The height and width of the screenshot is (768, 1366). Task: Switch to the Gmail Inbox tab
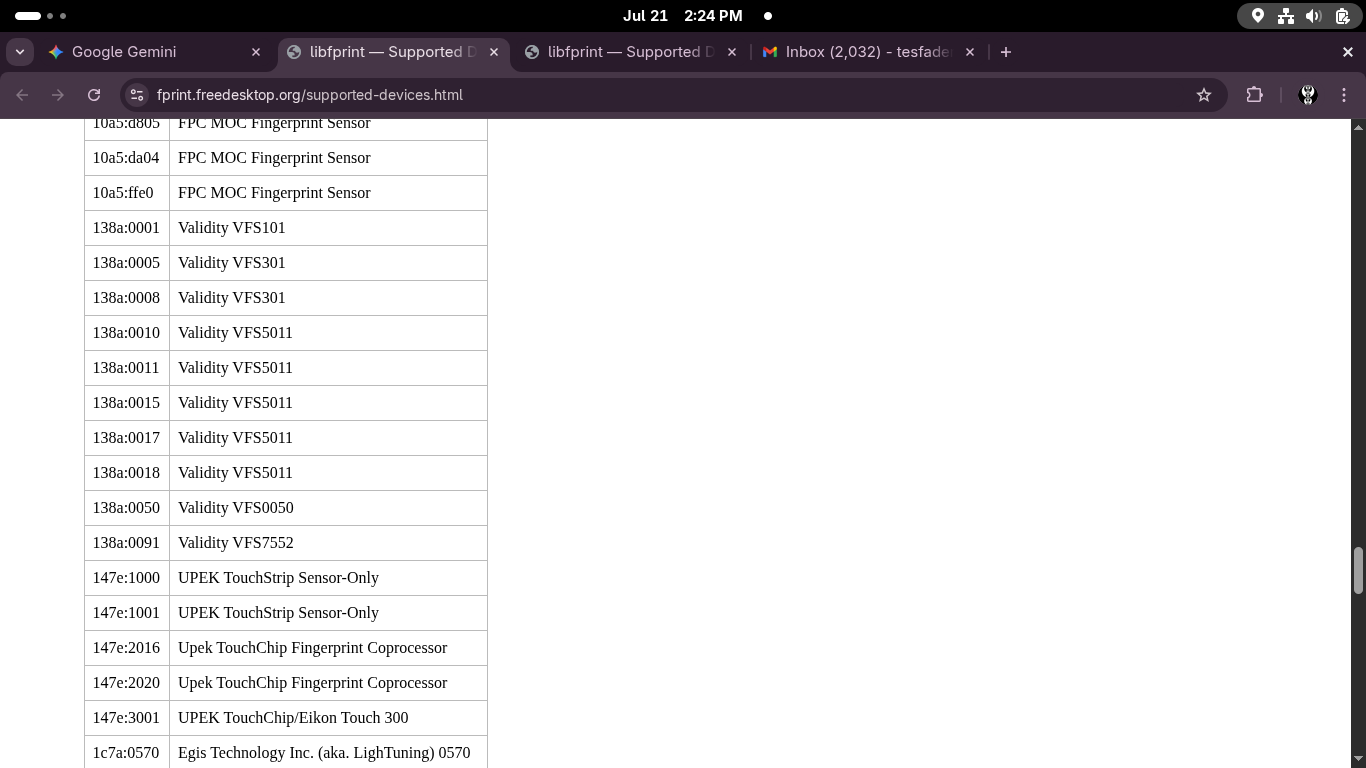tap(868, 52)
